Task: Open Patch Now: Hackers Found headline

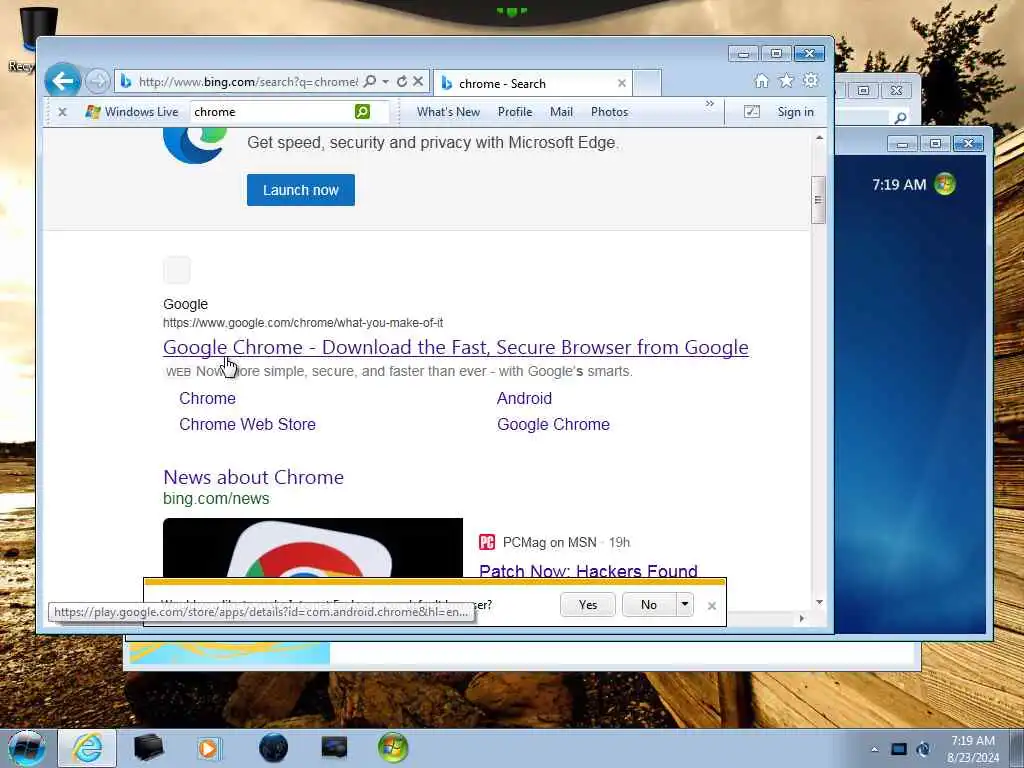Action: click(x=588, y=570)
